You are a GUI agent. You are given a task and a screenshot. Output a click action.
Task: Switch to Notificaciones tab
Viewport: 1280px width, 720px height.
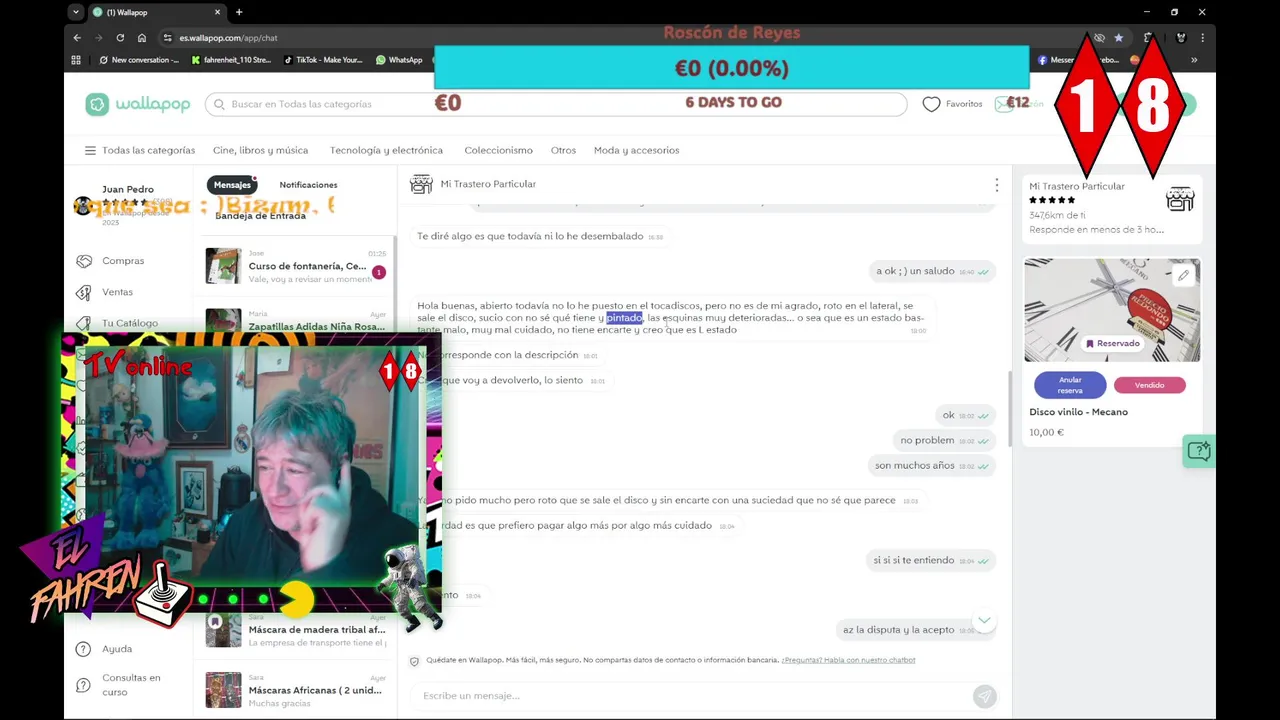click(x=308, y=185)
